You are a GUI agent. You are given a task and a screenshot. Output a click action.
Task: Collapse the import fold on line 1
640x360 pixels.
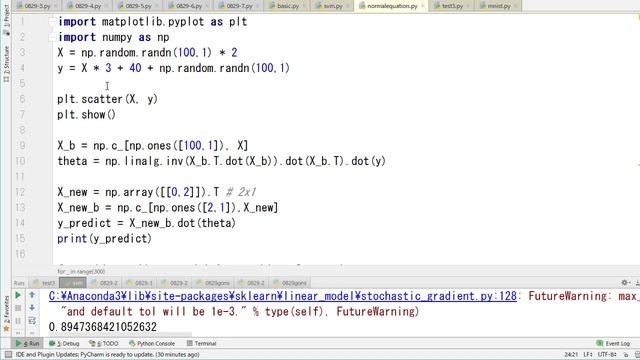coord(52,22)
